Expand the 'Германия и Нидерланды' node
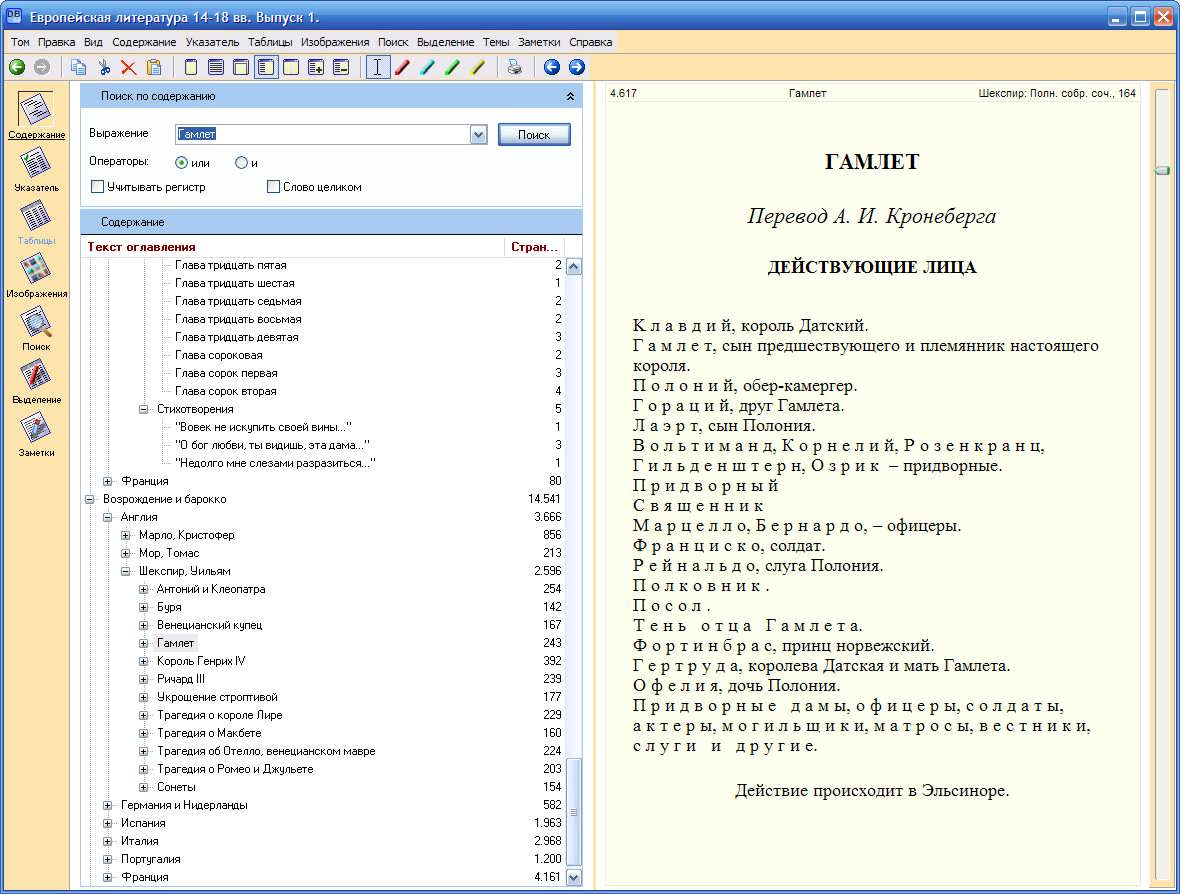Screen dimensions: 1180x894 click(108, 805)
